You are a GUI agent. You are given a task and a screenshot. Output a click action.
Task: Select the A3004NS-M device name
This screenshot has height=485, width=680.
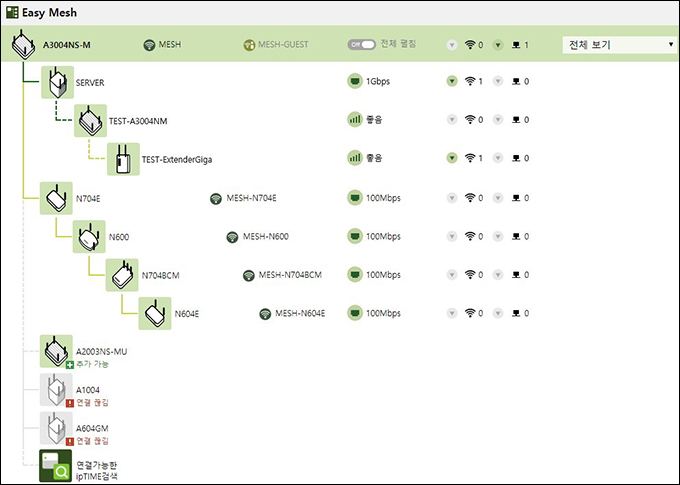[67, 45]
